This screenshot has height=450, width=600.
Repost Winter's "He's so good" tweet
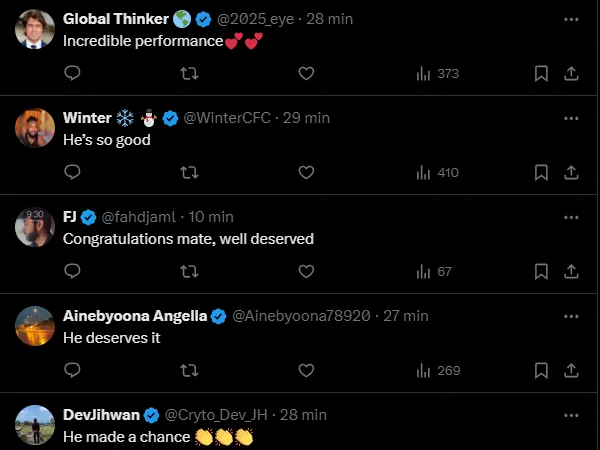click(x=188, y=172)
